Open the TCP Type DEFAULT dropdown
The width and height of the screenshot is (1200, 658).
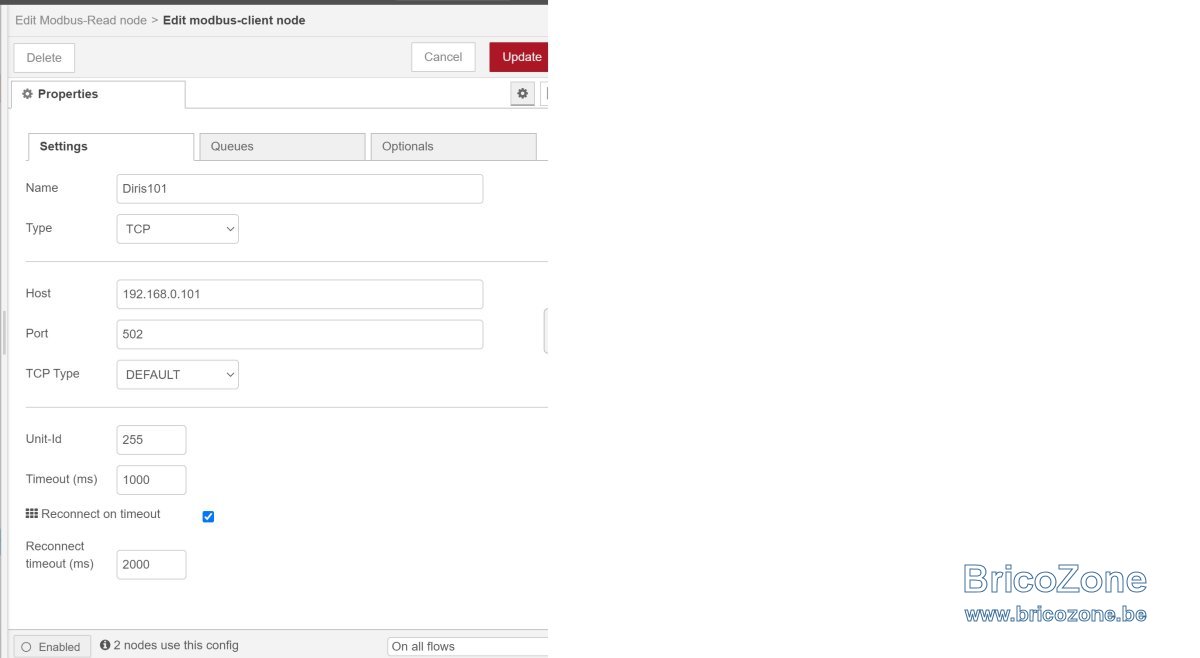[178, 374]
